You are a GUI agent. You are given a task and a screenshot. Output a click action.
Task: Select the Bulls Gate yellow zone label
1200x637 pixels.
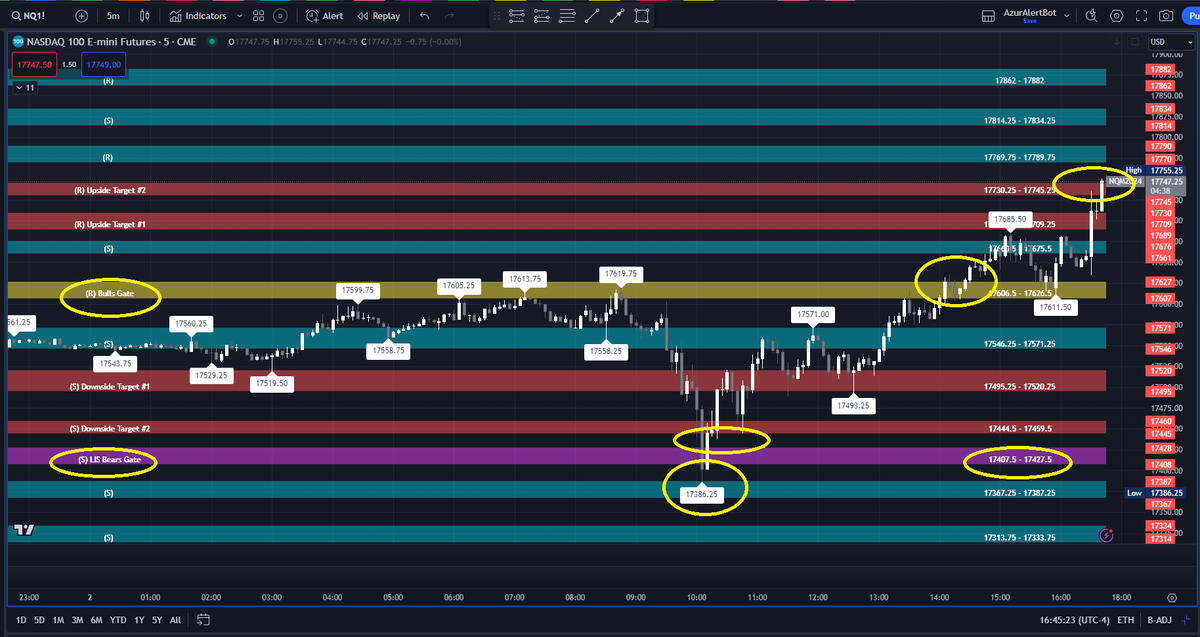click(110, 294)
